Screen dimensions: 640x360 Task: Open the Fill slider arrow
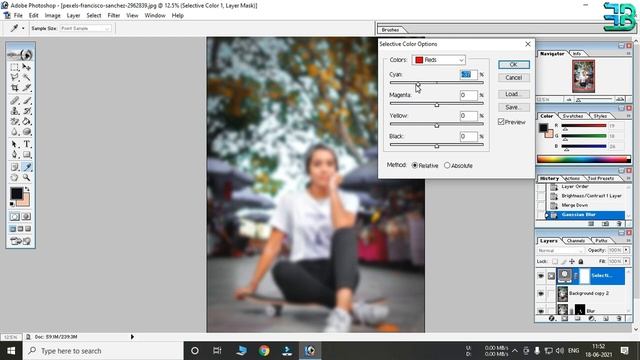coord(626,261)
